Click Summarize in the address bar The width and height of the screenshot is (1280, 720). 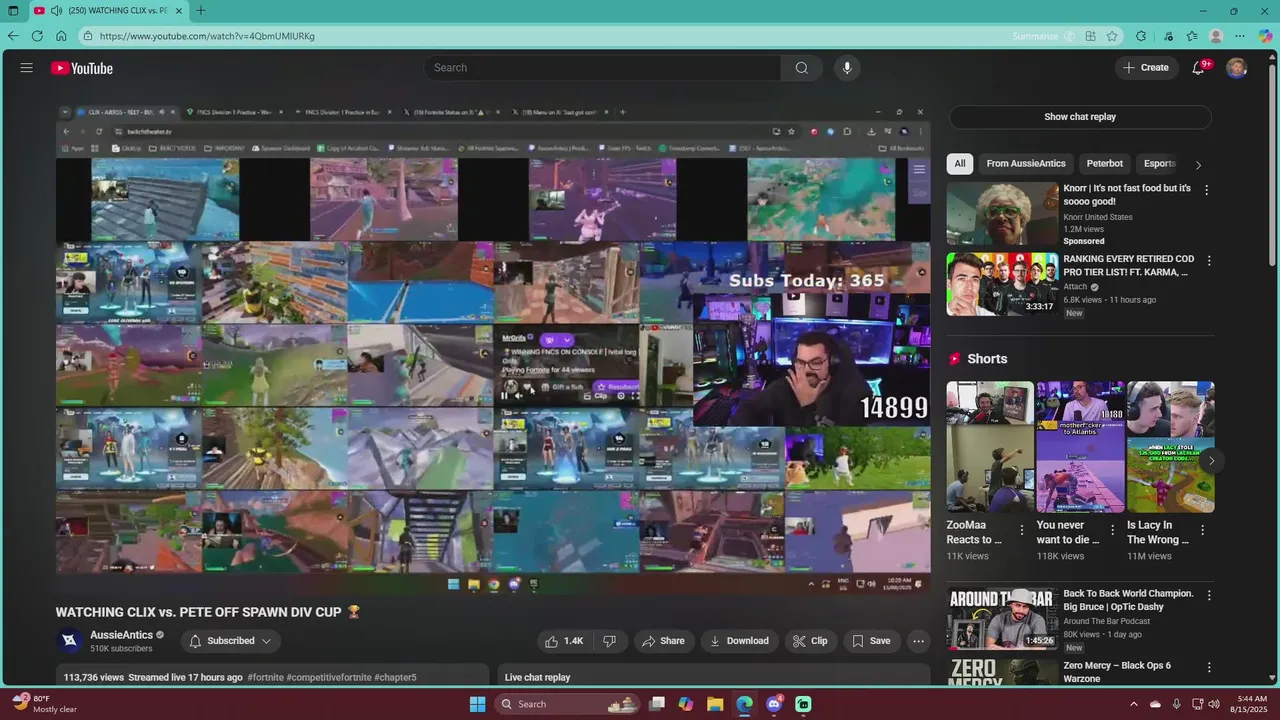tap(1035, 36)
